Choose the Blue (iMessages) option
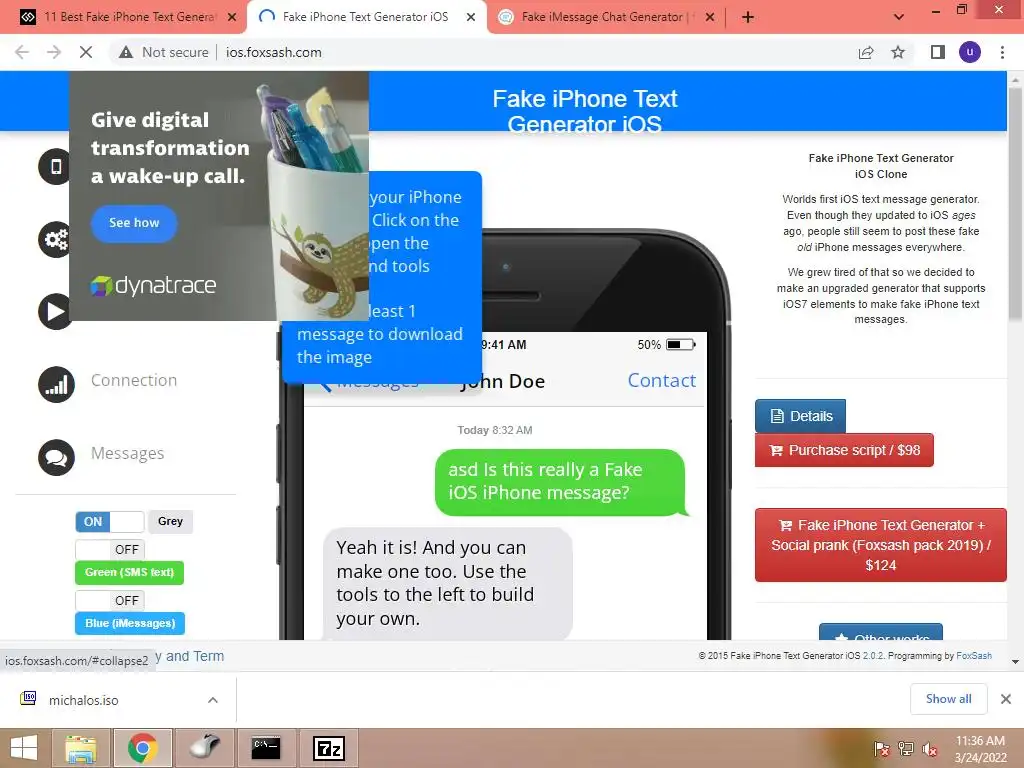1024x768 pixels. coord(130,623)
